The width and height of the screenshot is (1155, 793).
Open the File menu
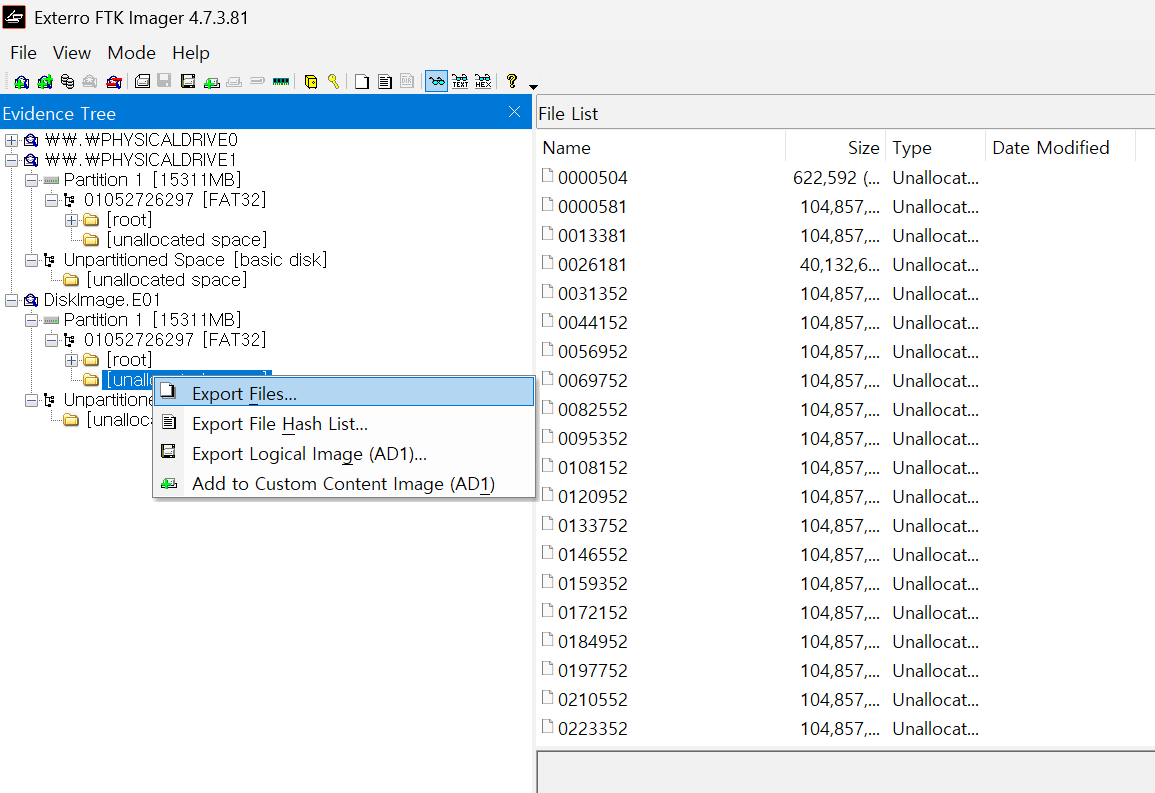(24, 53)
